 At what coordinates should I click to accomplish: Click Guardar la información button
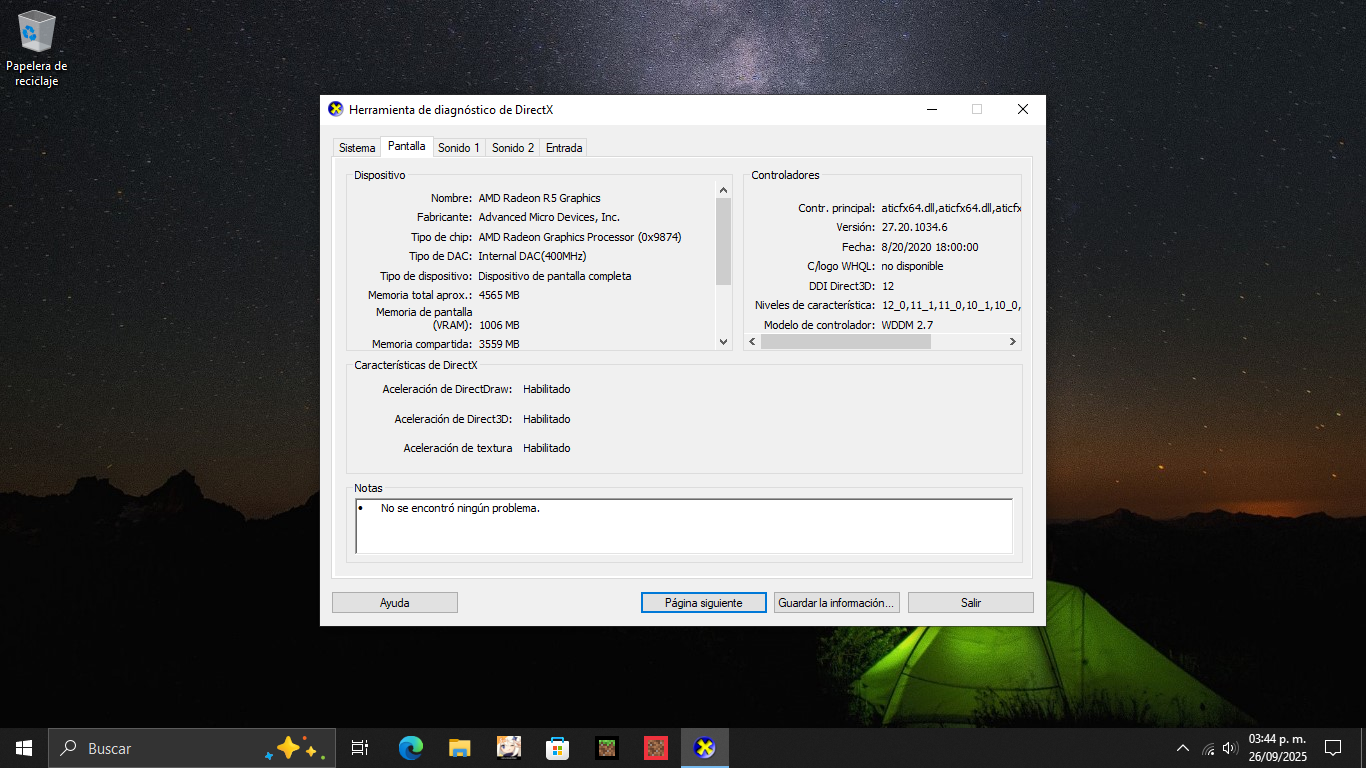(836, 603)
